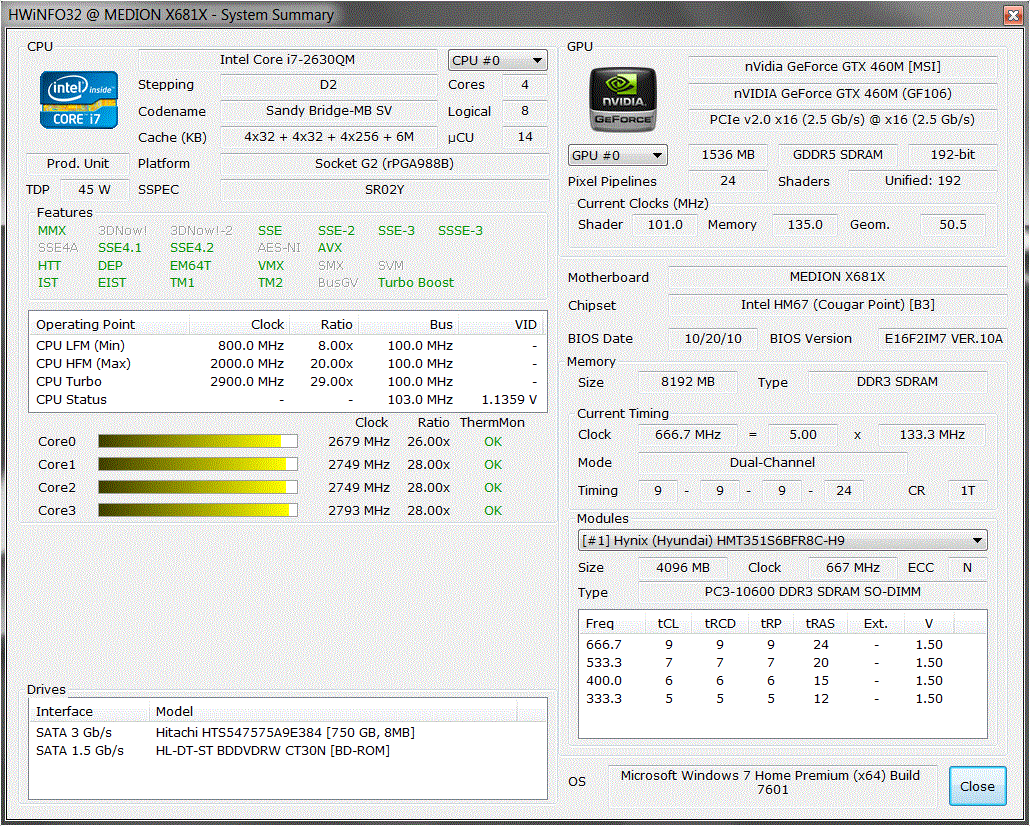Click the Intel Core i7 logo
Image resolution: width=1030 pixels, height=826 pixels.
pos(79,100)
